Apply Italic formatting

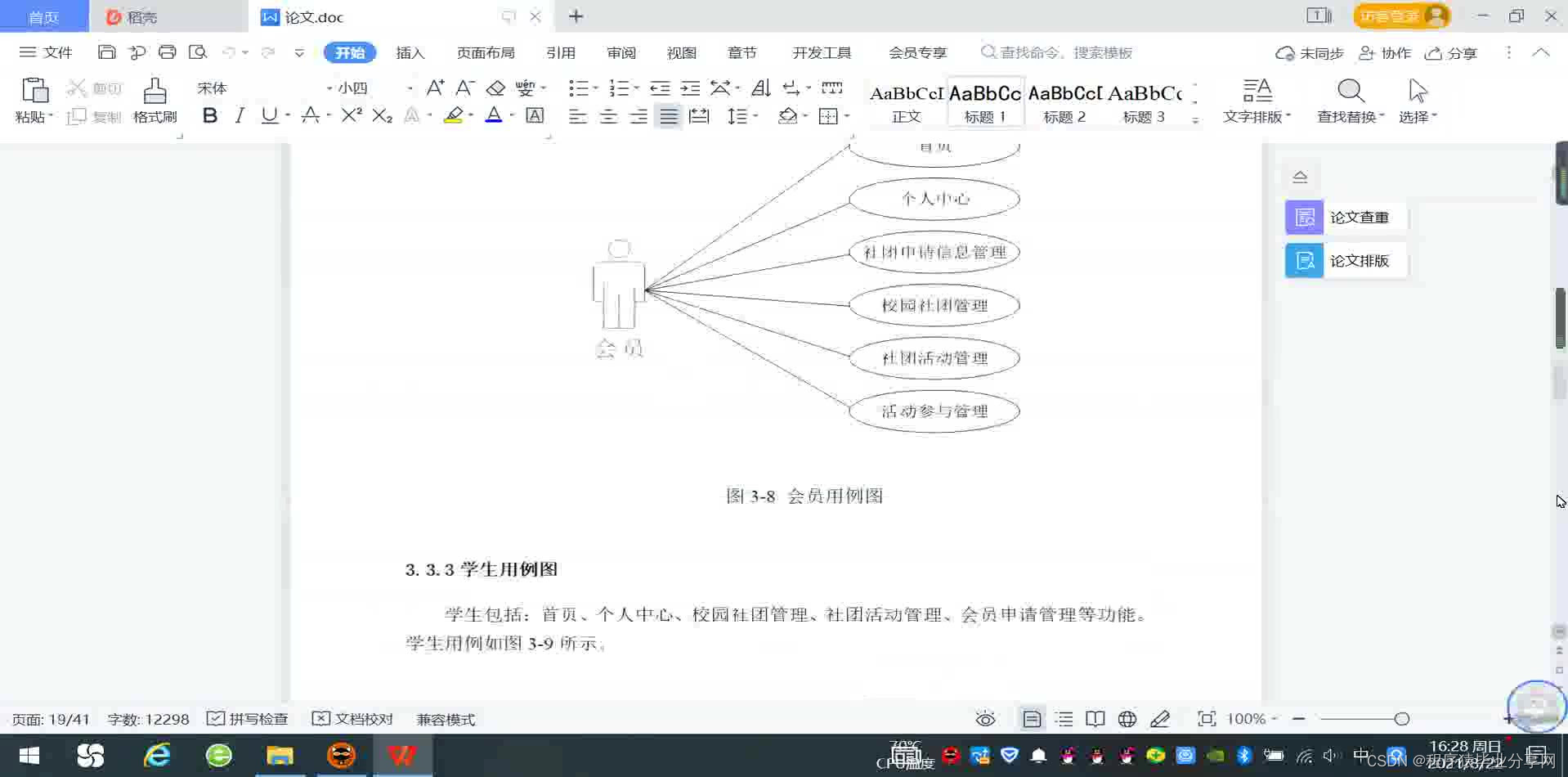coord(240,116)
